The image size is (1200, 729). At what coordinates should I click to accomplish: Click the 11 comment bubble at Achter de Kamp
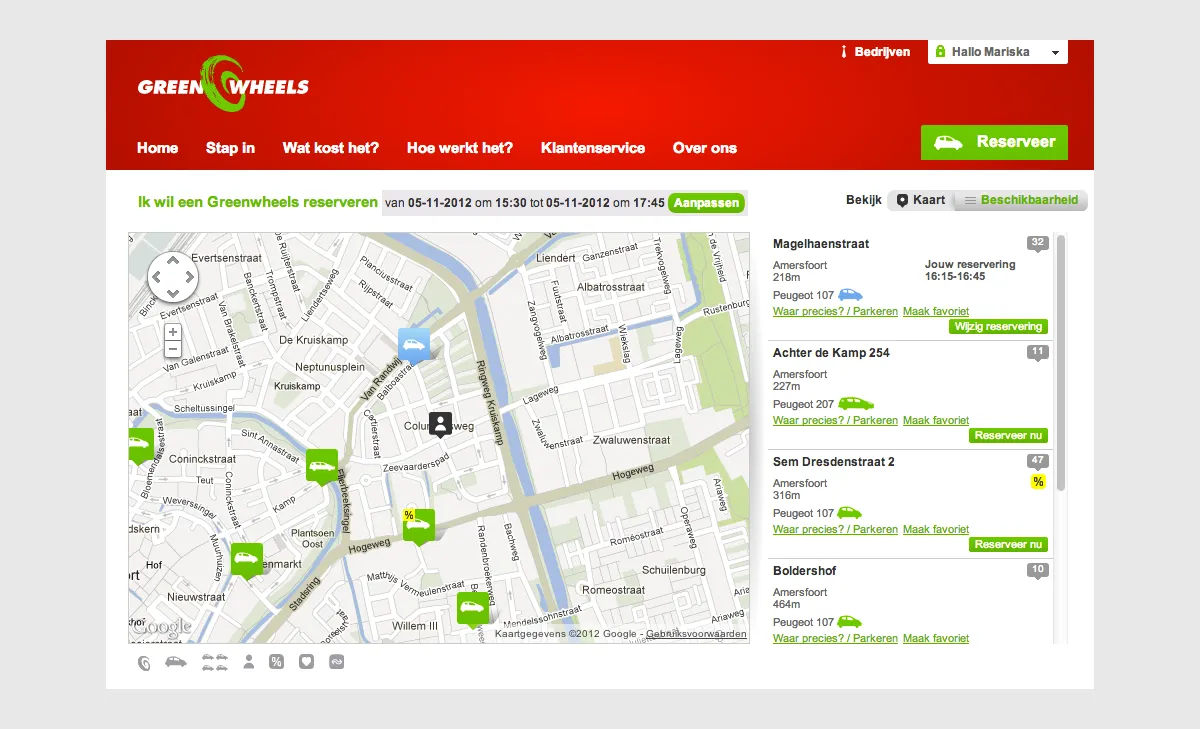click(1037, 352)
